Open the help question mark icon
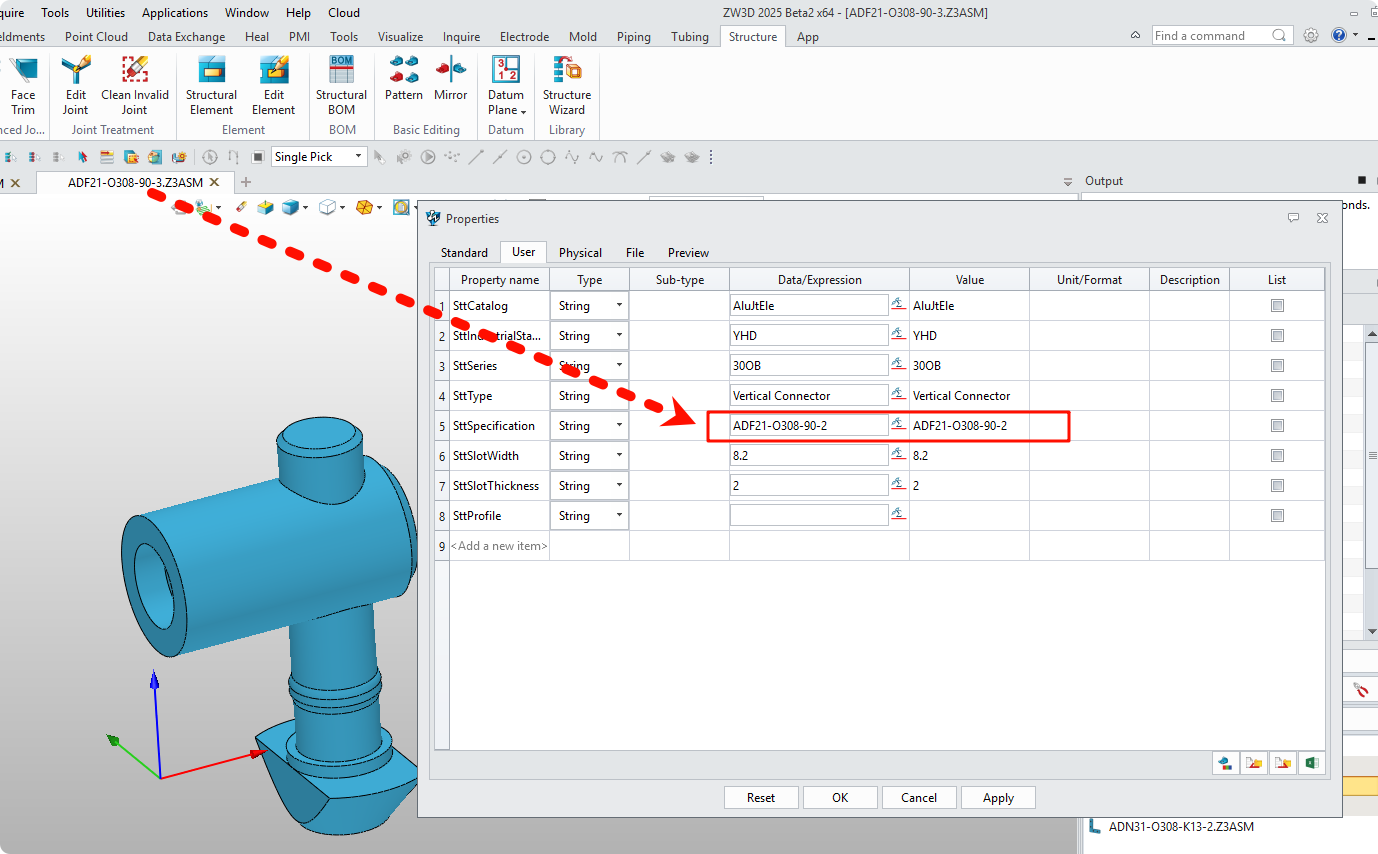The width and height of the screenshot is (1378, 854). pyautogui.click(x=1339, y=35)
